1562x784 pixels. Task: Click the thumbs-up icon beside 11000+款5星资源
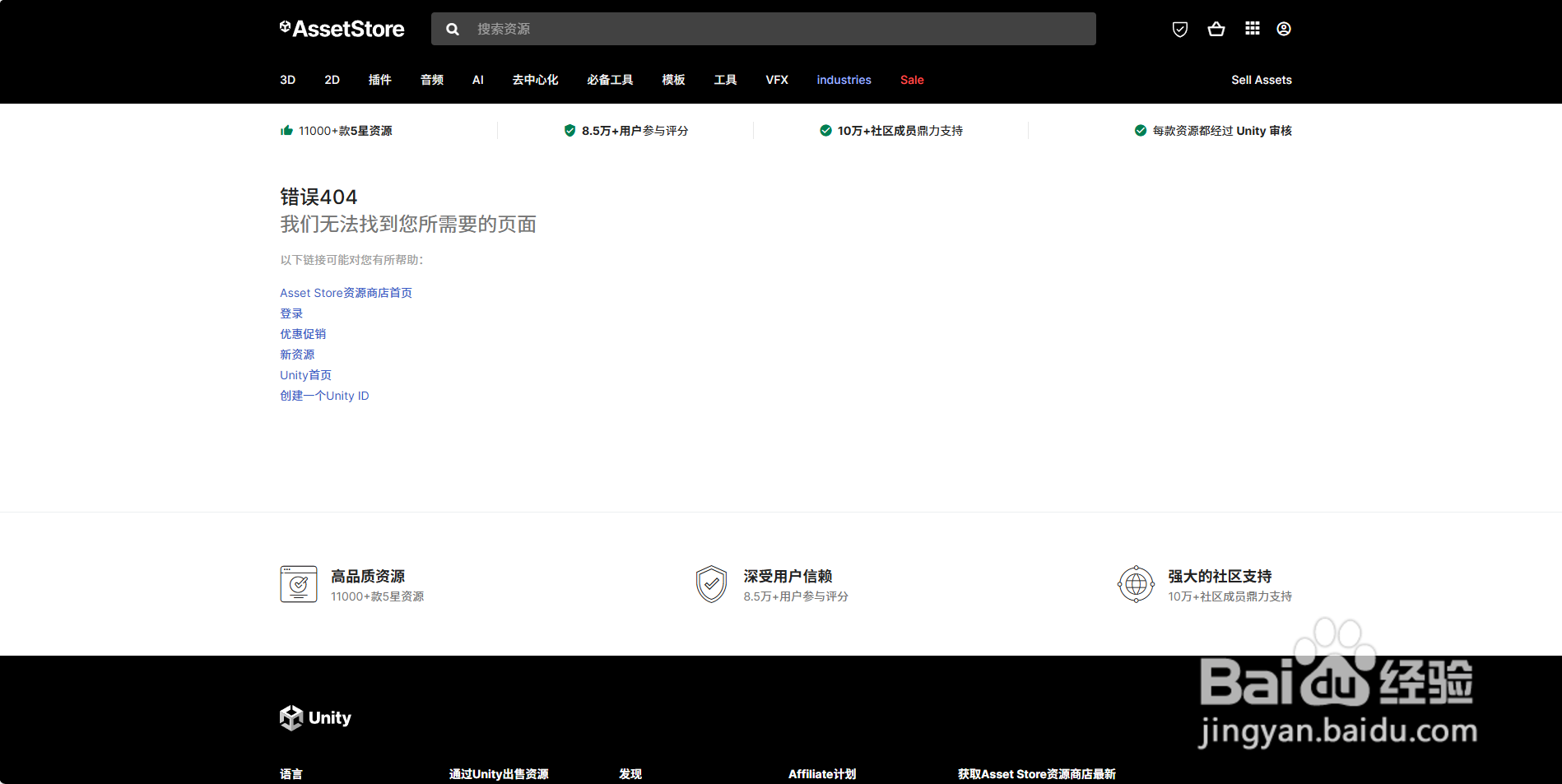(x=286, y=129)
